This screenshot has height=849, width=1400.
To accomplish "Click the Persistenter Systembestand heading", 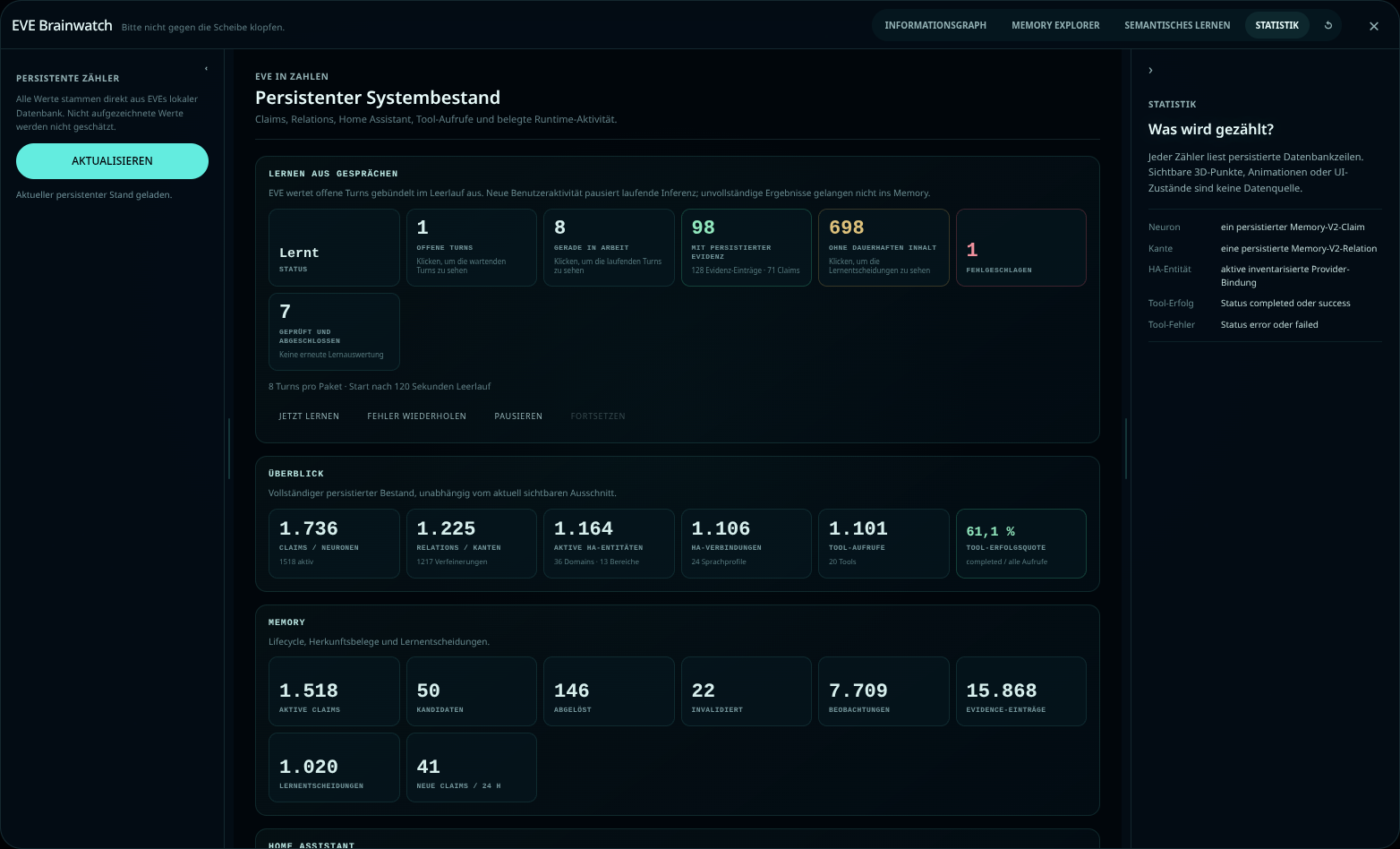I will (378, 98).
